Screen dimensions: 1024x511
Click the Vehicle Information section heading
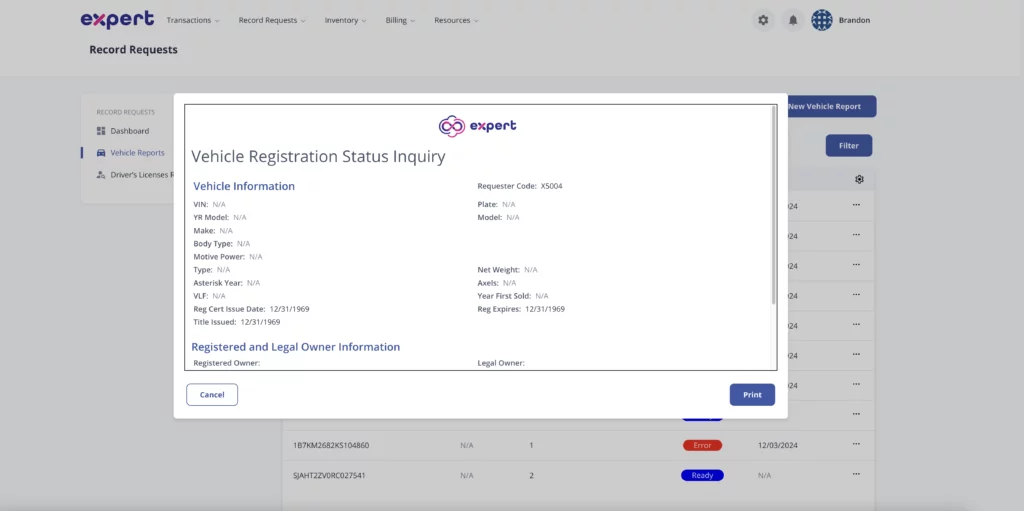tap(244, 186)
